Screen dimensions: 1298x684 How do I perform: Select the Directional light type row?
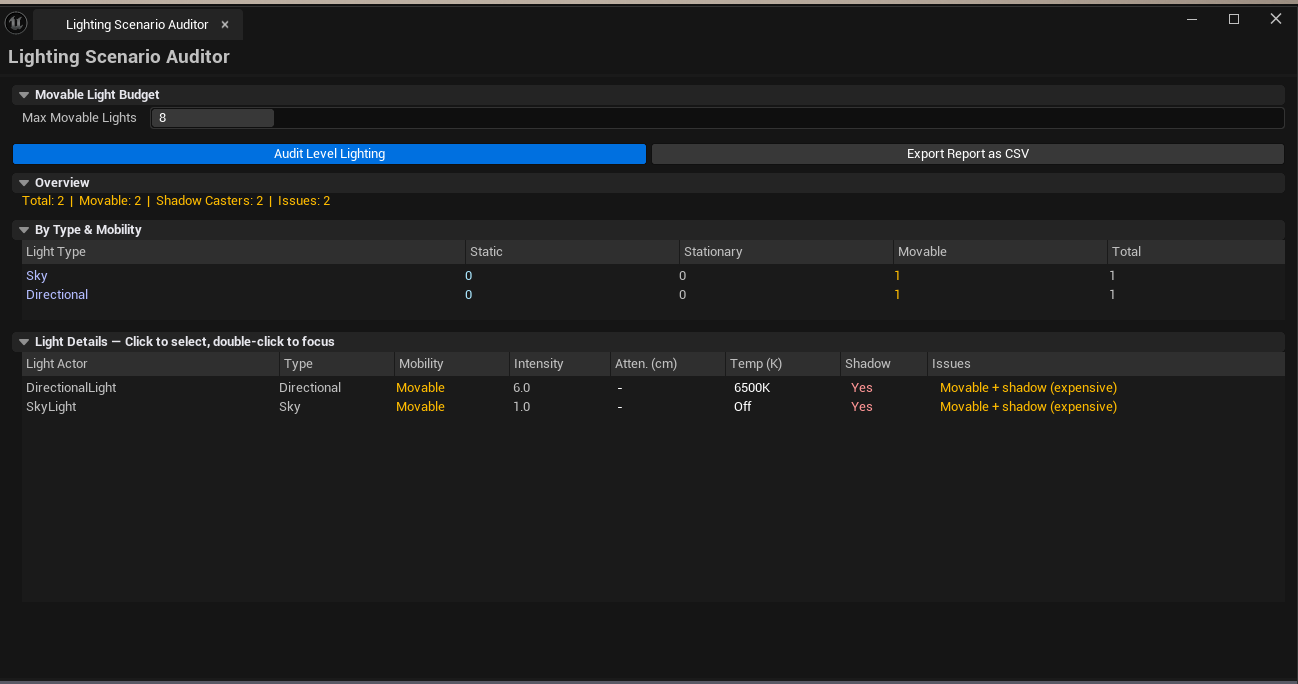[x=653, y=295]
